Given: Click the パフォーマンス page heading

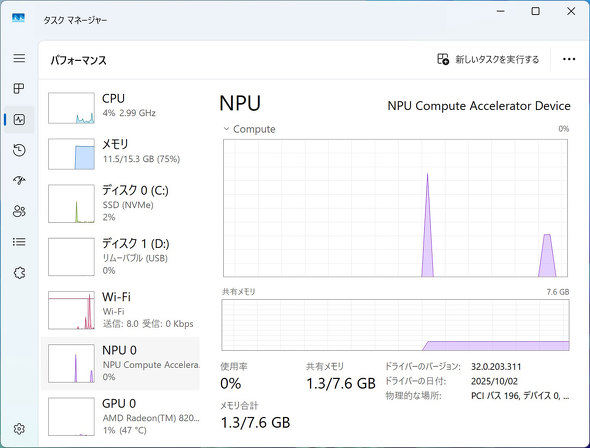Looking at the screenshot, I should [x=79, y=60].
